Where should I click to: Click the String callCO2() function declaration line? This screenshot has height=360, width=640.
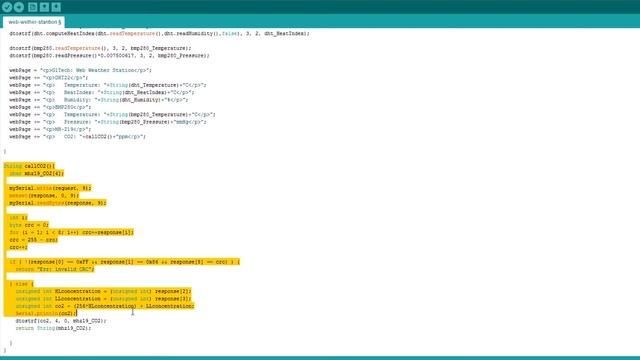tap(29, 166)
